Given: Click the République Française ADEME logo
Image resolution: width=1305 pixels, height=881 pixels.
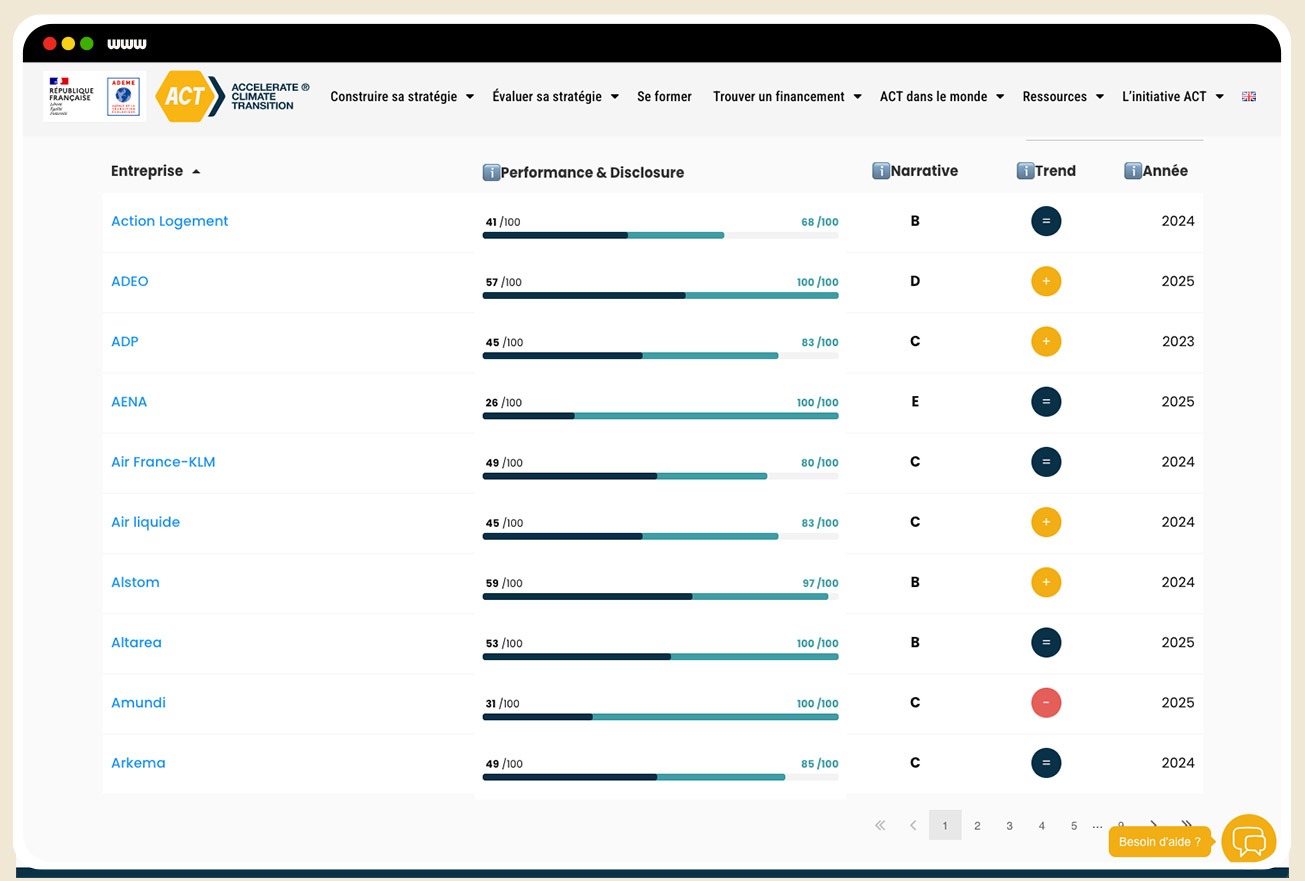Looking at the screenshot, I should [x=95, y=96].
